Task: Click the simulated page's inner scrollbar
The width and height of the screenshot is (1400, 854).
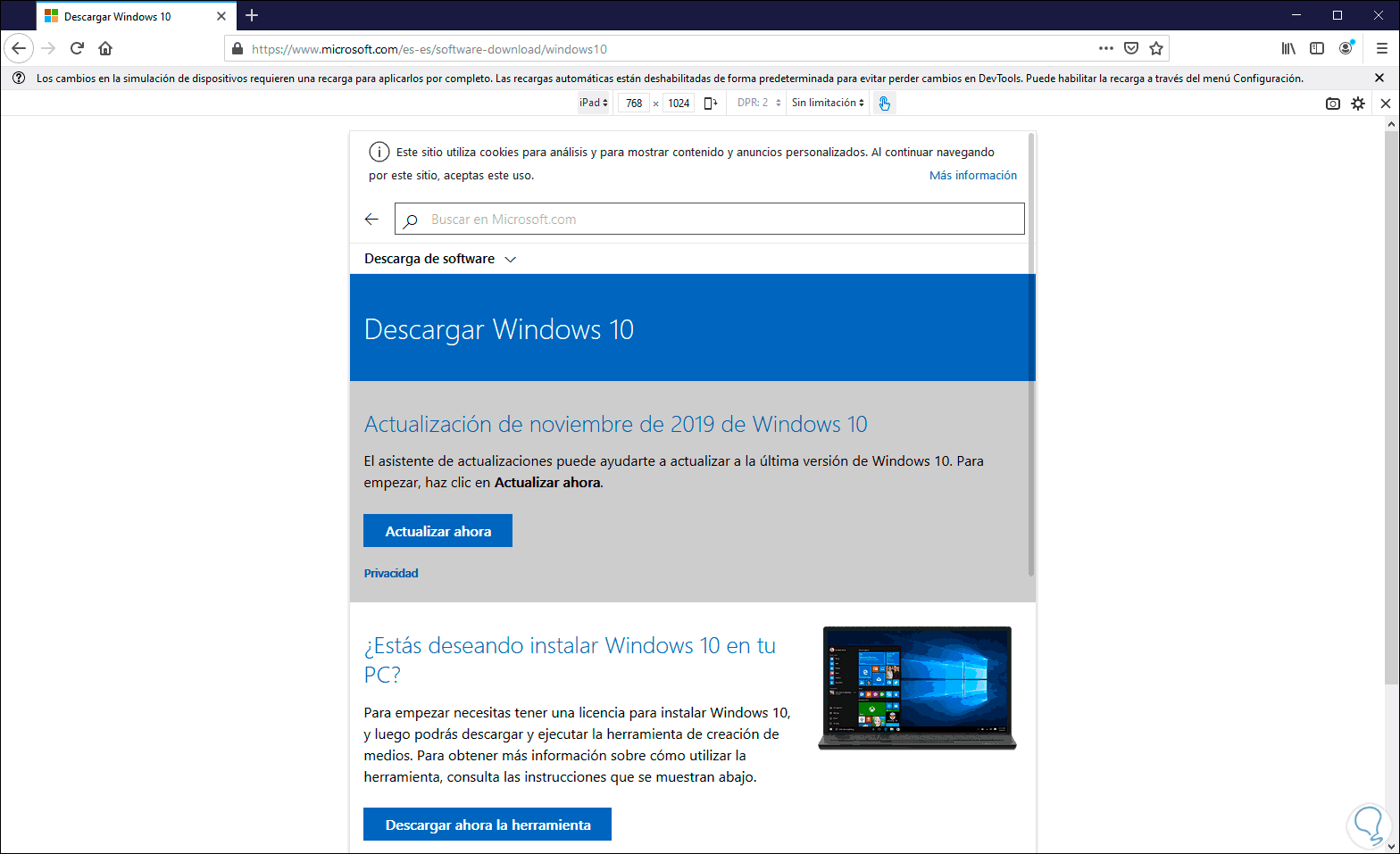Action: pyautogui.click(x=1031, y=354)
